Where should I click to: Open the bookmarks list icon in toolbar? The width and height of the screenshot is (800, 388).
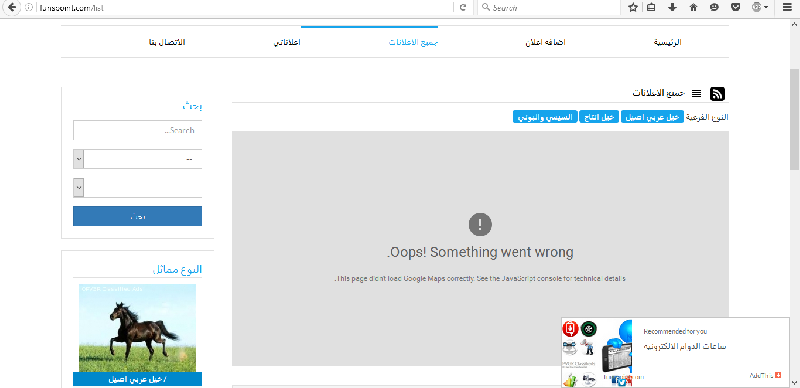click(651, 8)
